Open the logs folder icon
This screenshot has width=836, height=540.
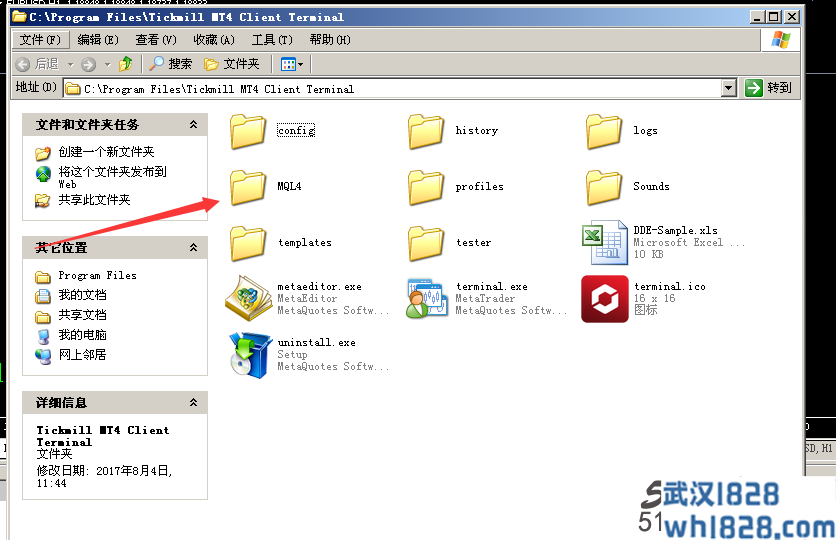604,131
